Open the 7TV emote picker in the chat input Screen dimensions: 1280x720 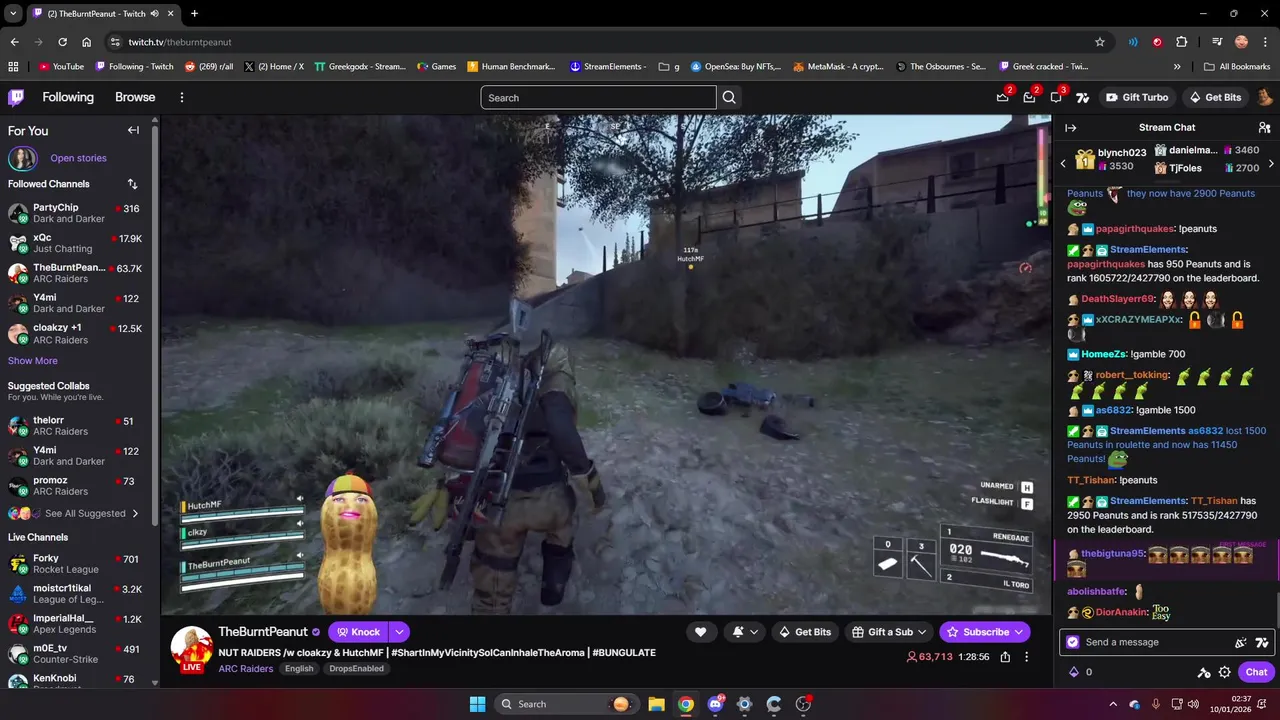(x=1262, y=642)
